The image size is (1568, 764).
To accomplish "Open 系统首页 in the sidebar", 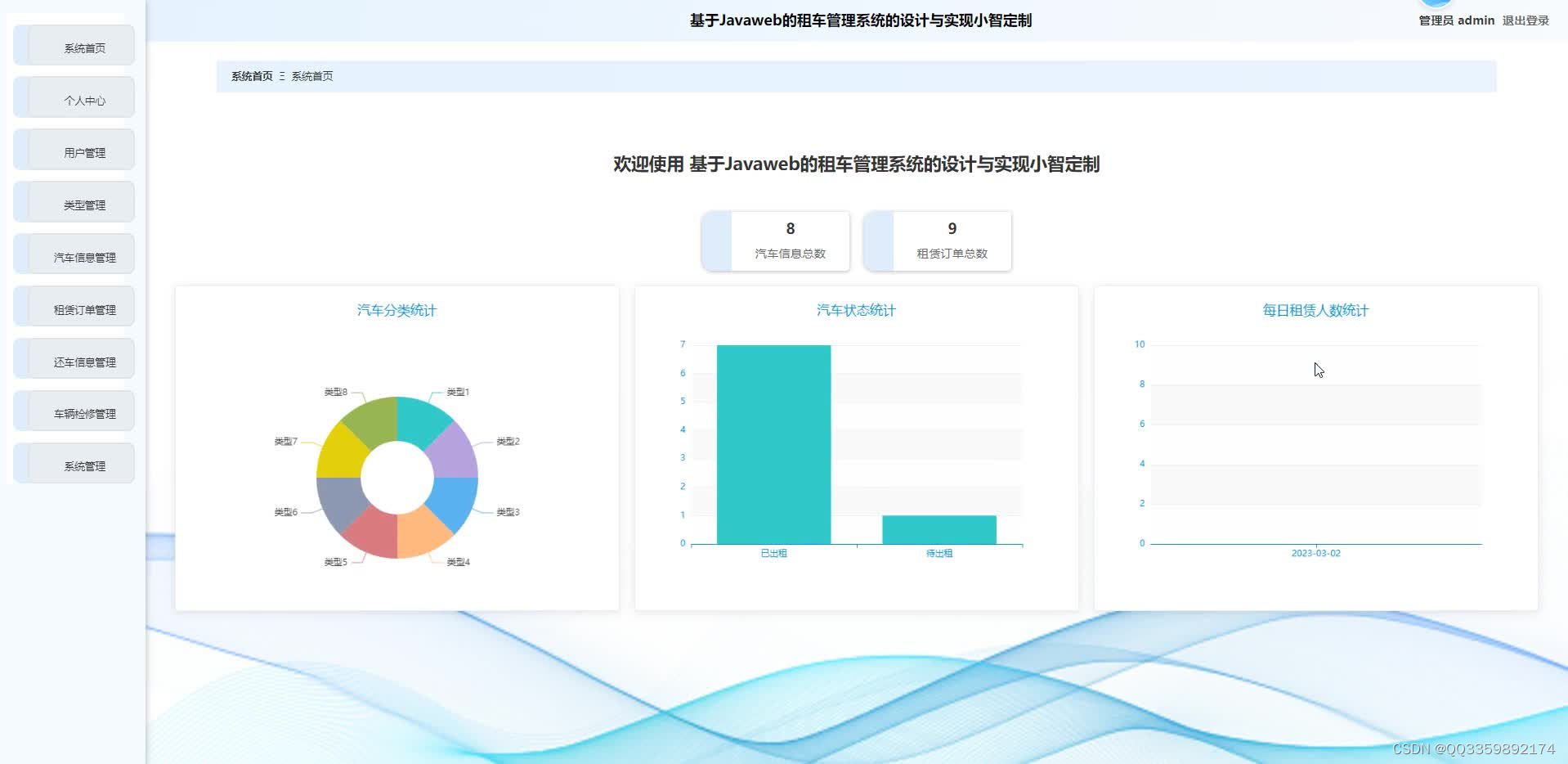I will [x=74, y=46].
